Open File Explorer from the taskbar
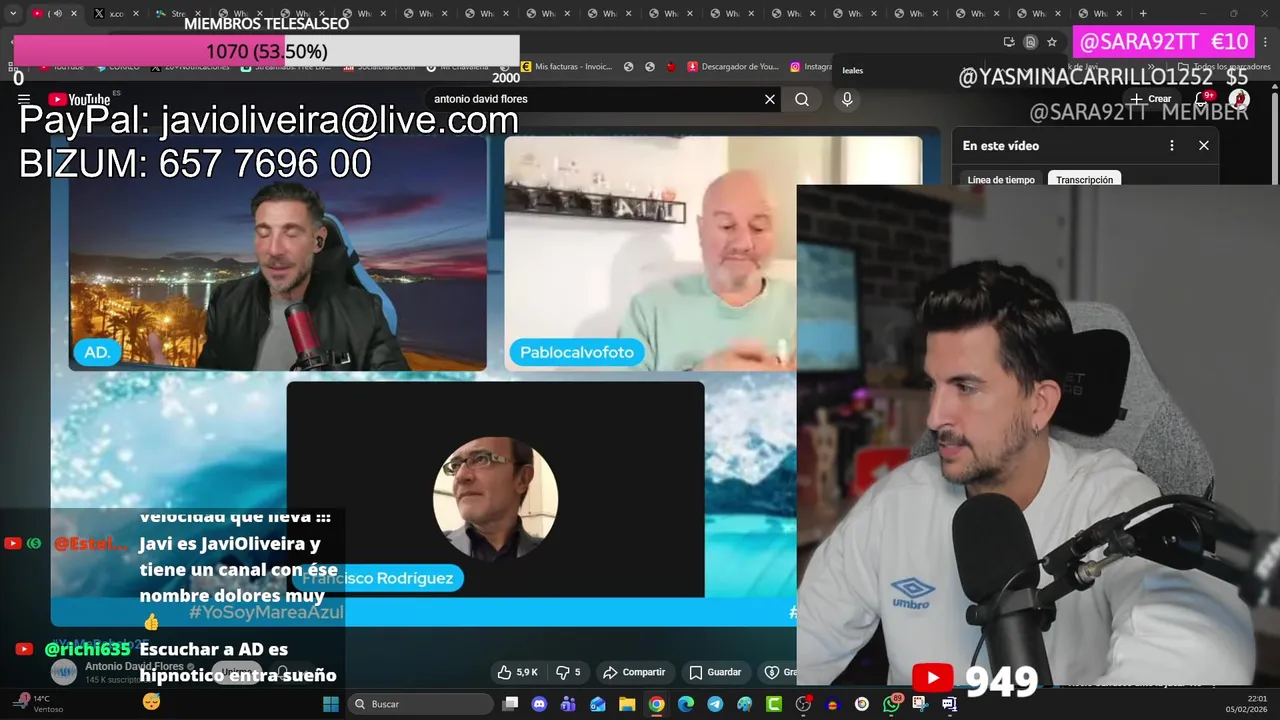This screenshot has height=720, width=1280. tap(627, 704)
